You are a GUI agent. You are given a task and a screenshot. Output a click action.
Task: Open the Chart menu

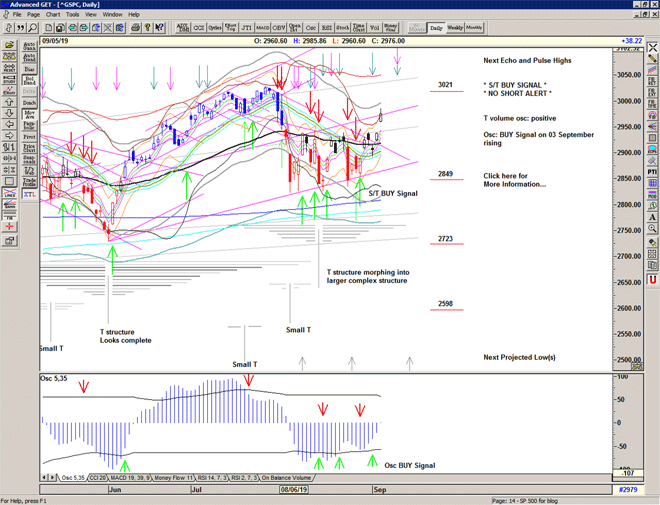pyautogui.click(x=52, y=15)
